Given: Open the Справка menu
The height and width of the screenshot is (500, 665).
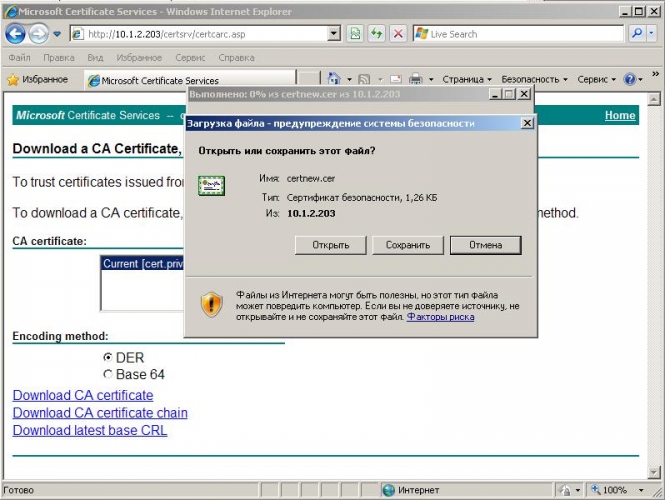Looking at the screenshot, I should pos(236,58).
